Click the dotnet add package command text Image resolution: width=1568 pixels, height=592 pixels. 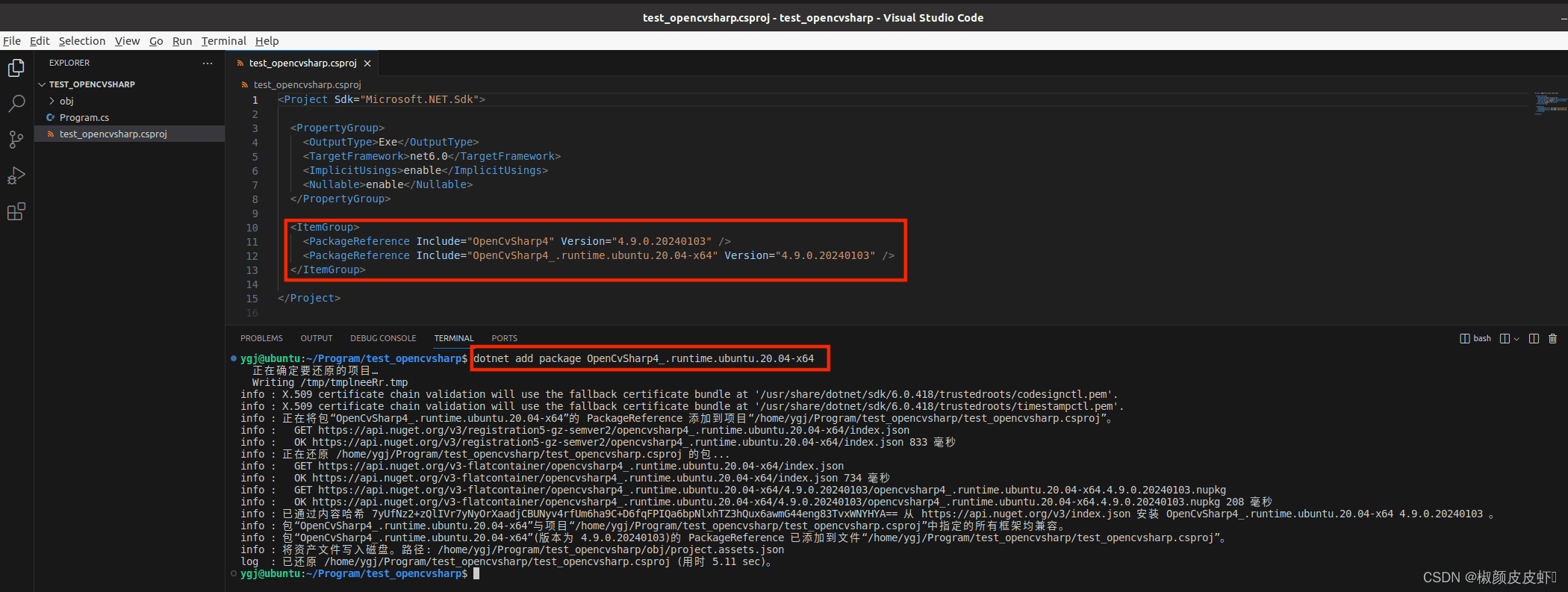[644, 358]
